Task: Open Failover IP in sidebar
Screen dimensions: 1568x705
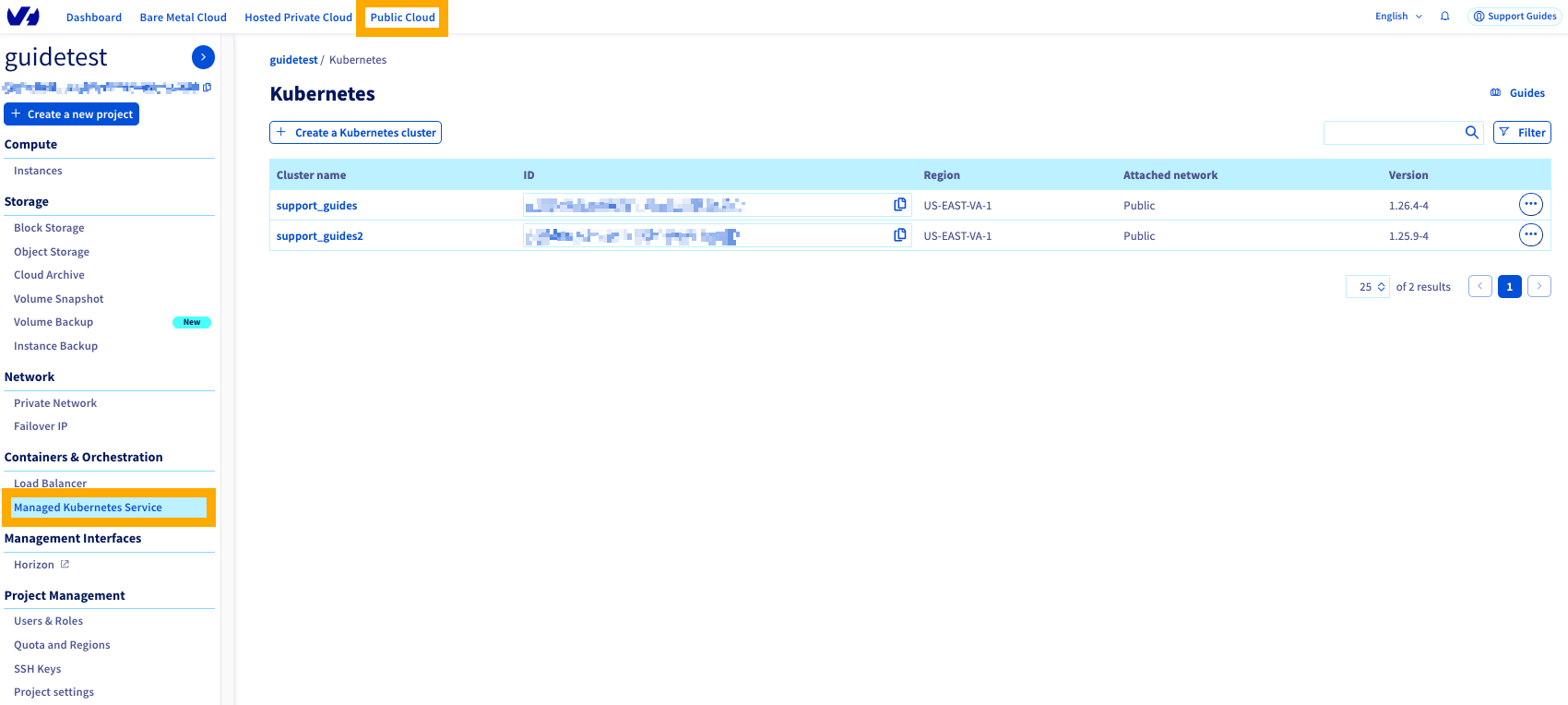Action: coord(41,426)
